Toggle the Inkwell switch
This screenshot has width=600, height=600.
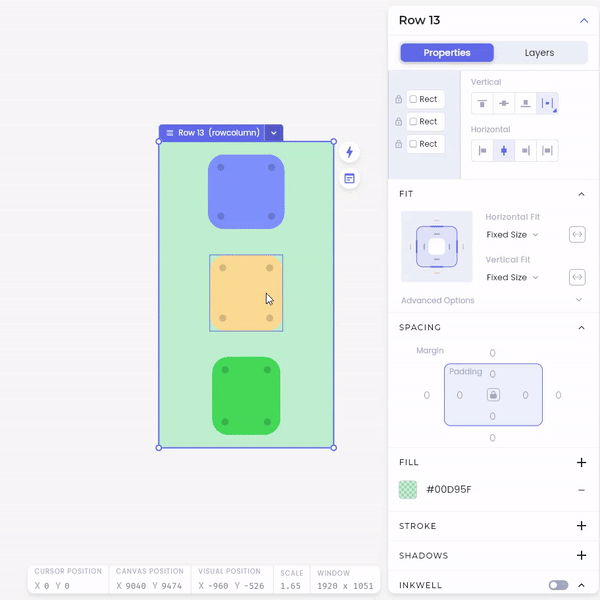coord(558,585)
